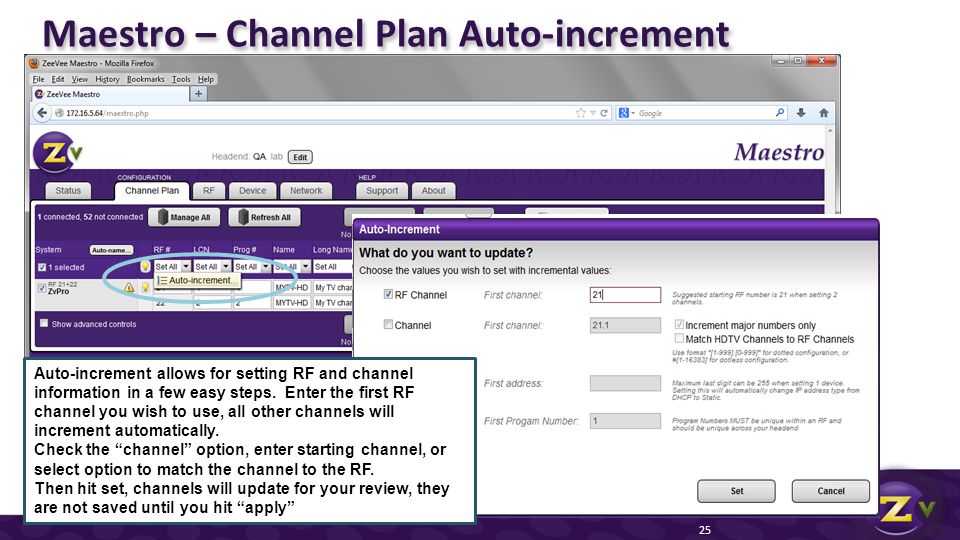Click the Auto-name button
This screenshot has height=540, width=960.
(111, 250)
